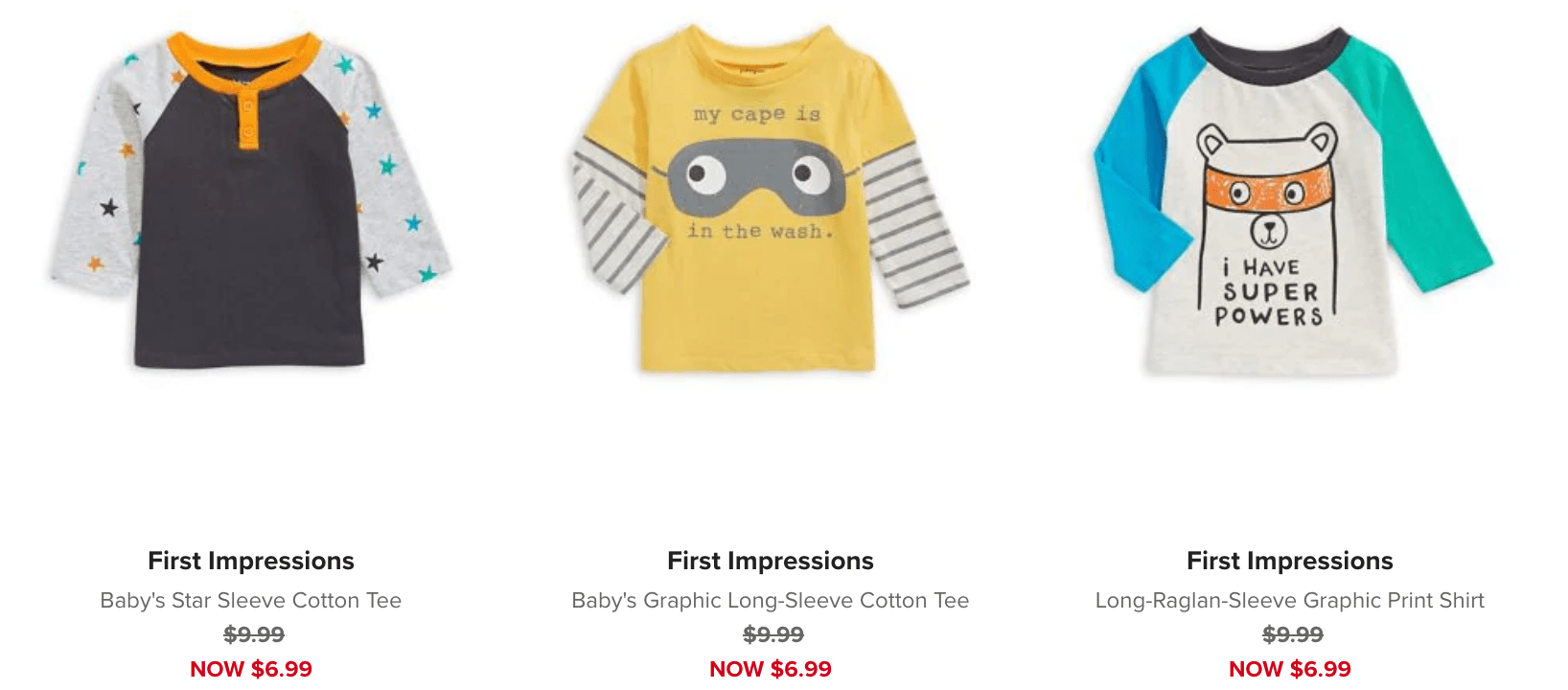Click NOW $6.99 price for Graphic Long-Sleeve Tee
This screenshot has height=690, width=1568.
click(x=771, y=669)
